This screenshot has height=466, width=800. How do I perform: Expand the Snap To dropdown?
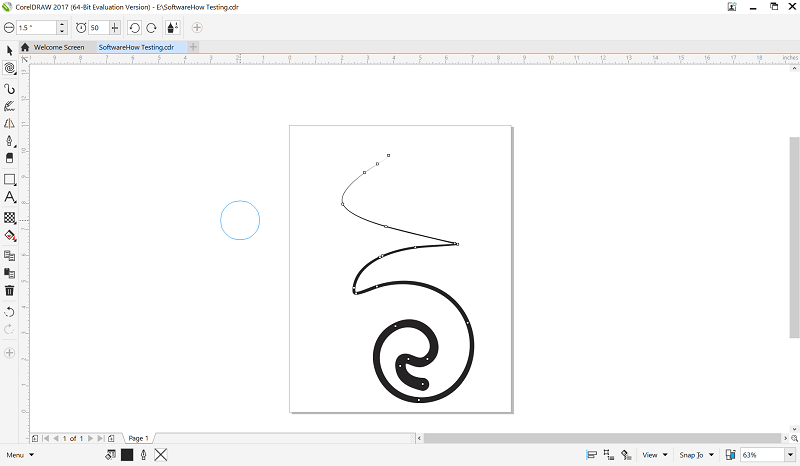[696, 455]
